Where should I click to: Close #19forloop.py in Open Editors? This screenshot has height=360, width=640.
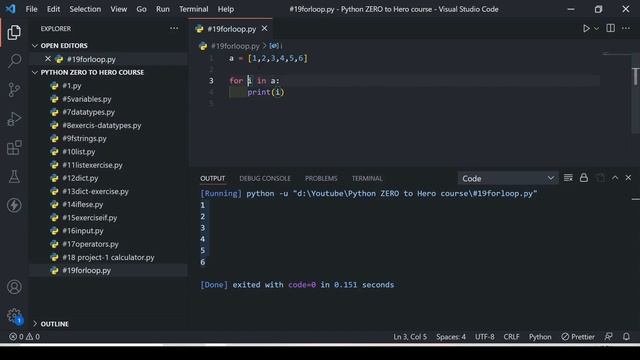[48, 59]
